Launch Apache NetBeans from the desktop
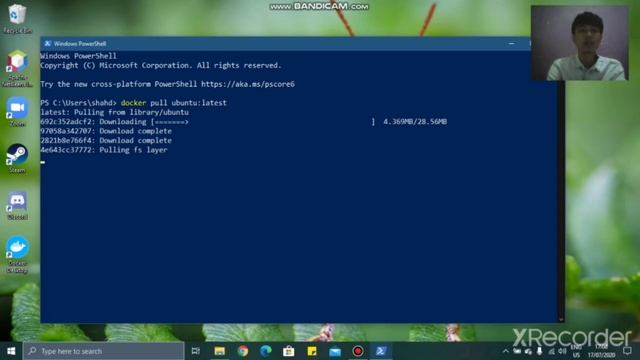 (17, 68)
